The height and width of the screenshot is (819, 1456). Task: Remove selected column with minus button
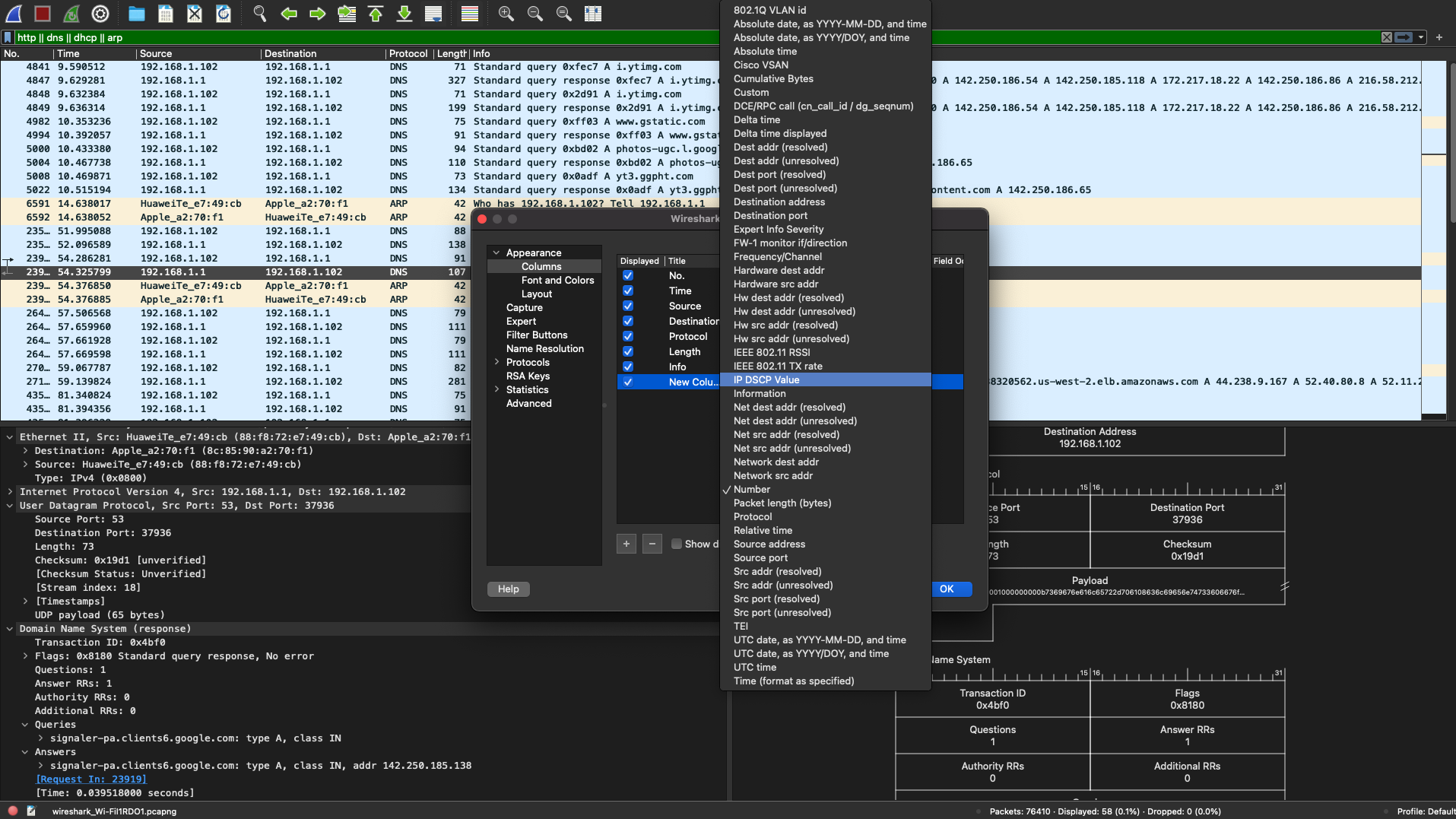tap(652, 544)
